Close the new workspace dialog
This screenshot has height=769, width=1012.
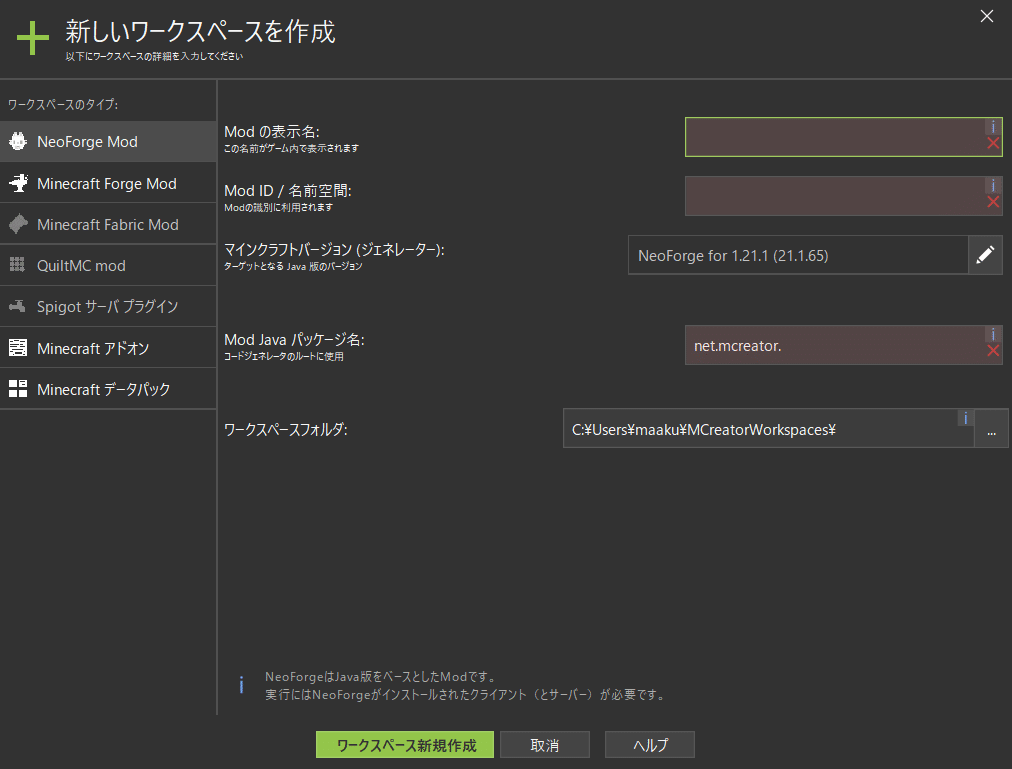987,16
